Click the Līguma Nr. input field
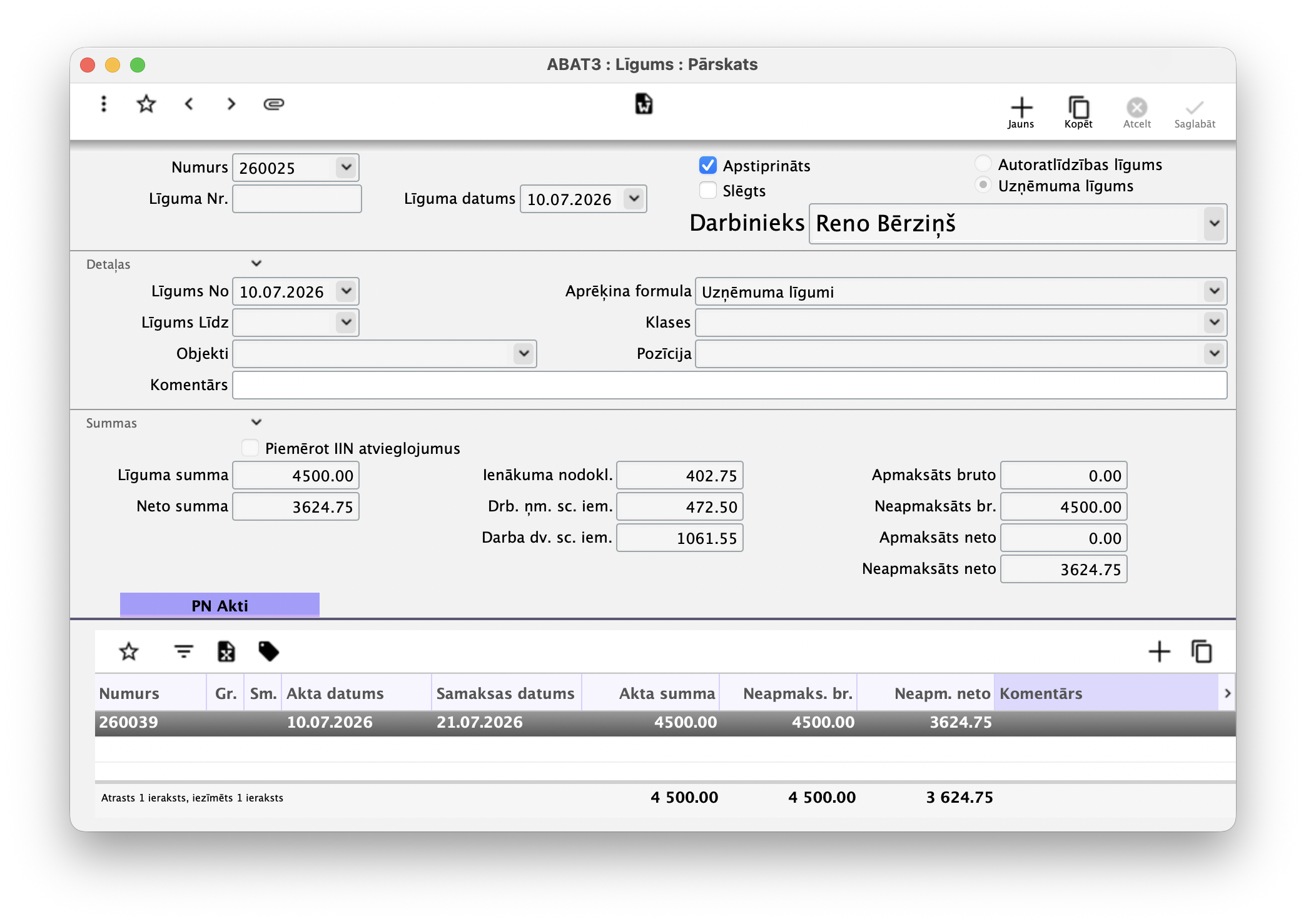 coord(296,199)
